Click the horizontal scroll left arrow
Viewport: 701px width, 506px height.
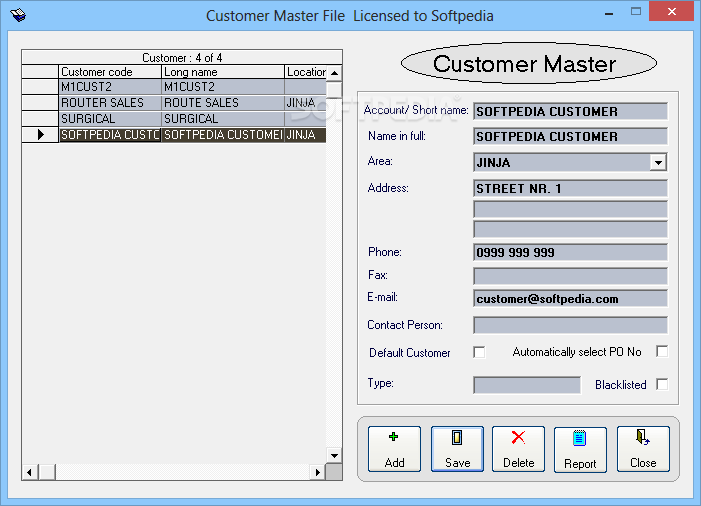(x=30, y=472)
